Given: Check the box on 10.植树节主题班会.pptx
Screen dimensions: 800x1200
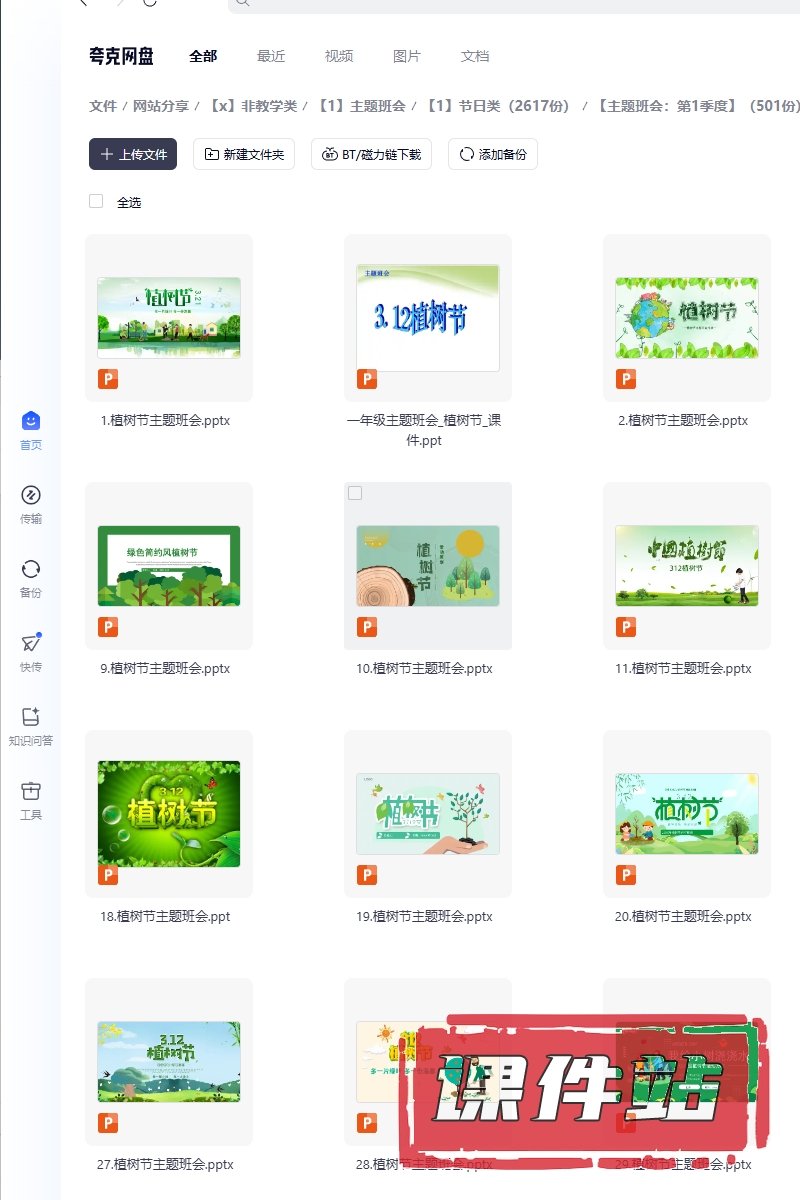Looking at the screenshot, I should click(355, 493).
